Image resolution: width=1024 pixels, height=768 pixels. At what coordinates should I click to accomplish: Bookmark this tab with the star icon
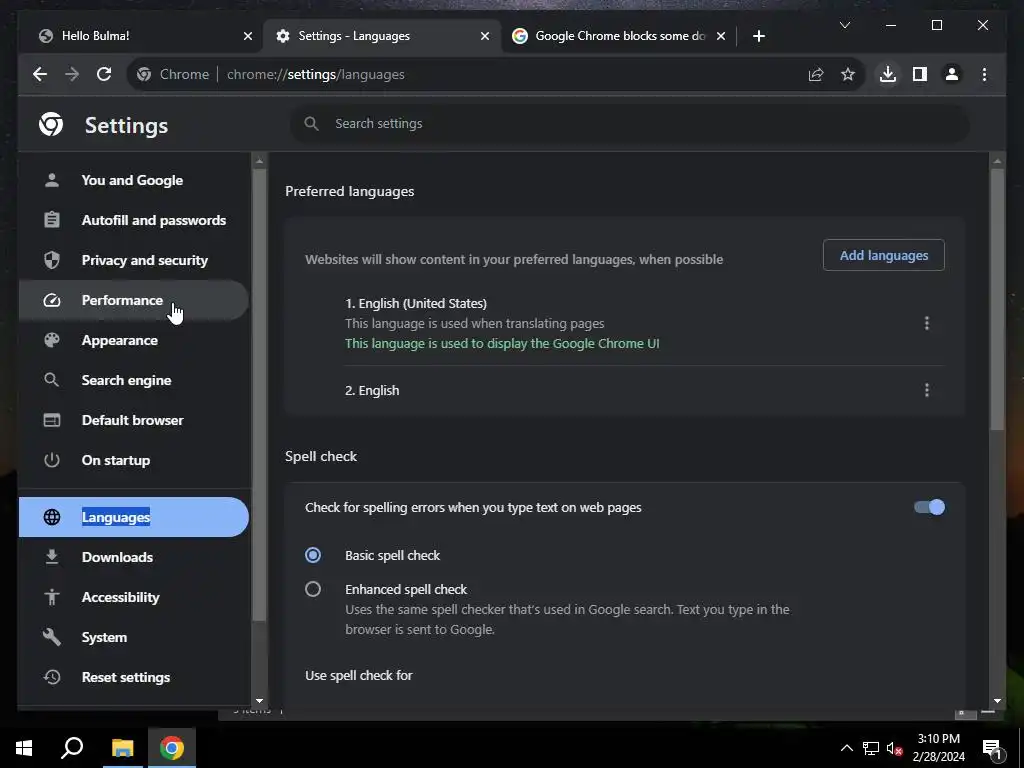pos(848,74)
